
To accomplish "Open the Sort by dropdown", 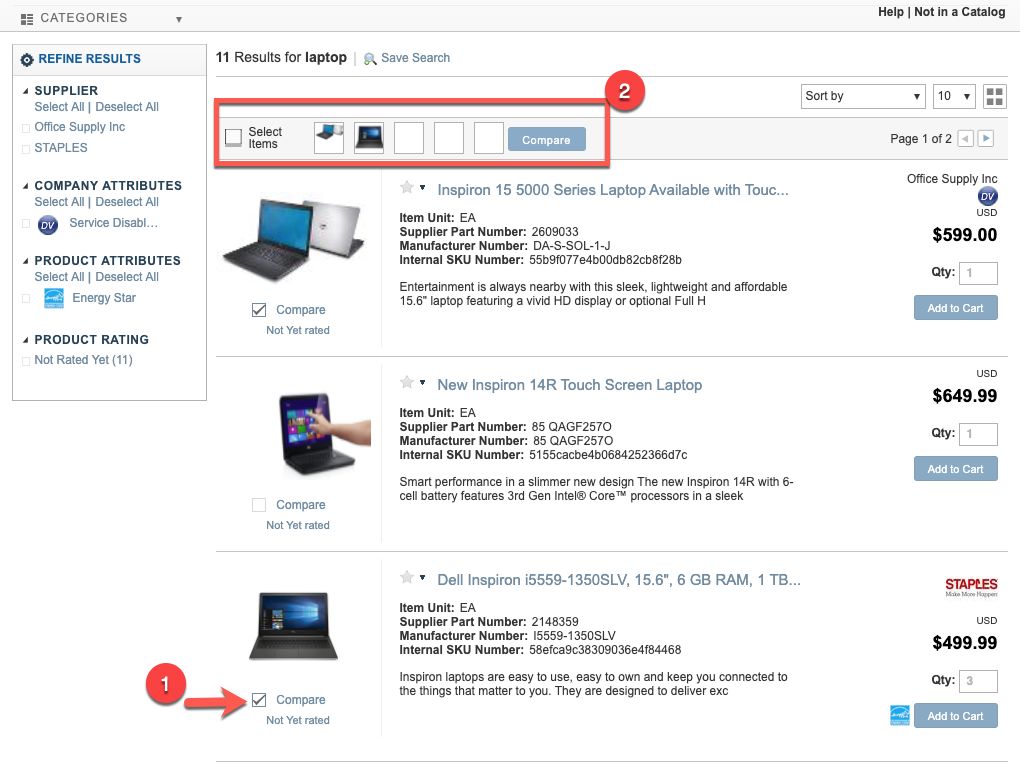I will tap(863, 96).
